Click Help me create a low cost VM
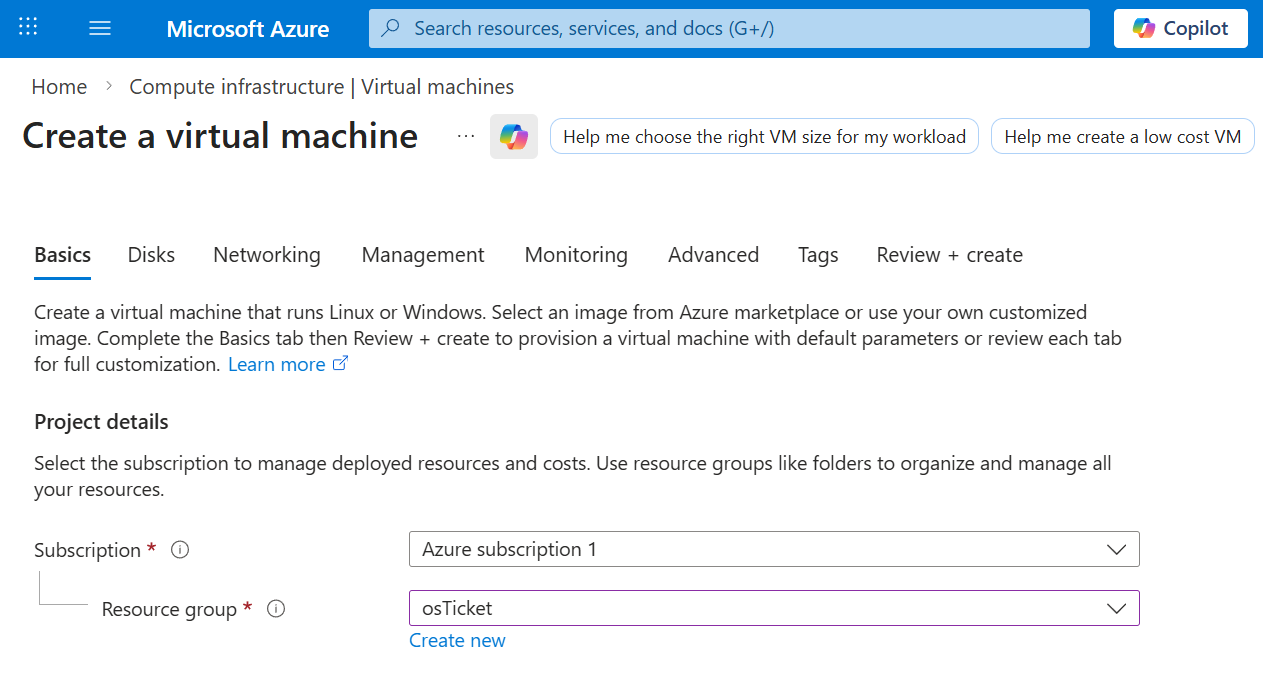1263x685 pixels. (x=1122, y=137)
